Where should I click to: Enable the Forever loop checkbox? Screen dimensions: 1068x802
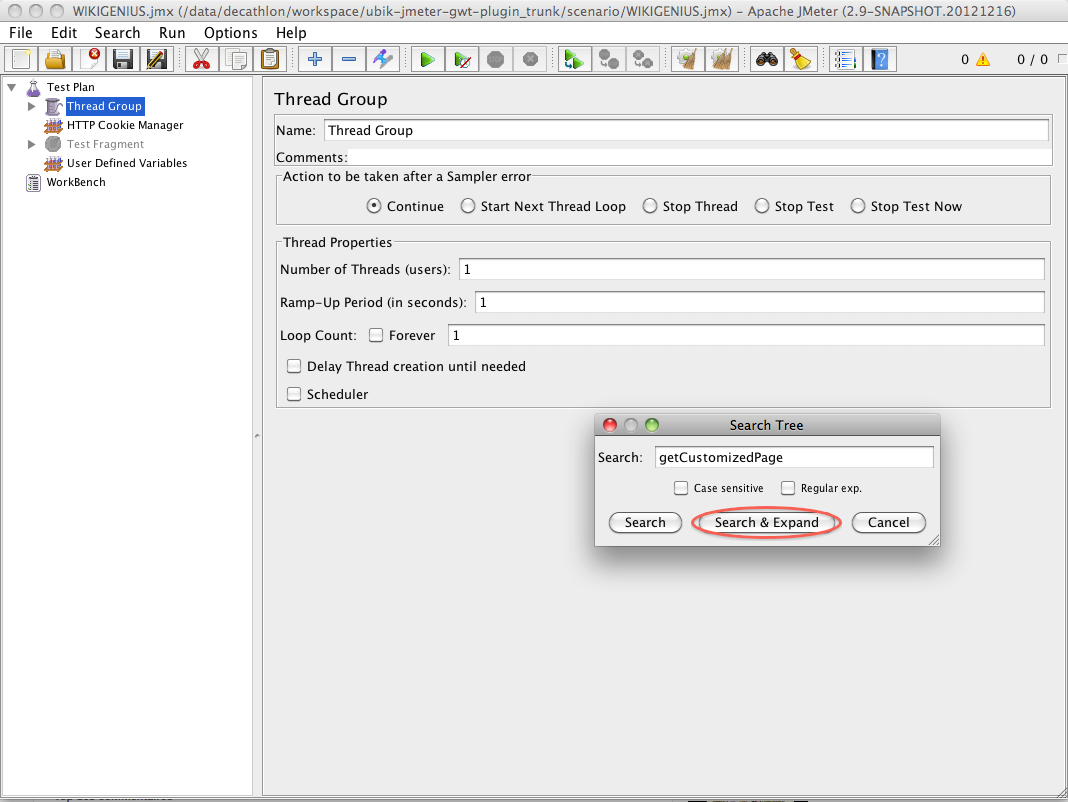377,335
